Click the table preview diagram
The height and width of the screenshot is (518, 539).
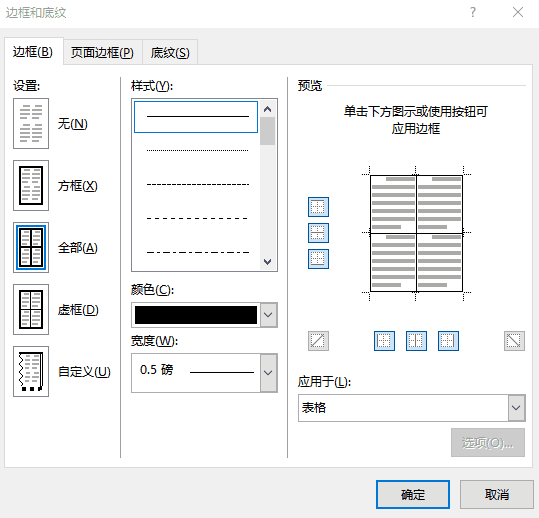[416, 233]
